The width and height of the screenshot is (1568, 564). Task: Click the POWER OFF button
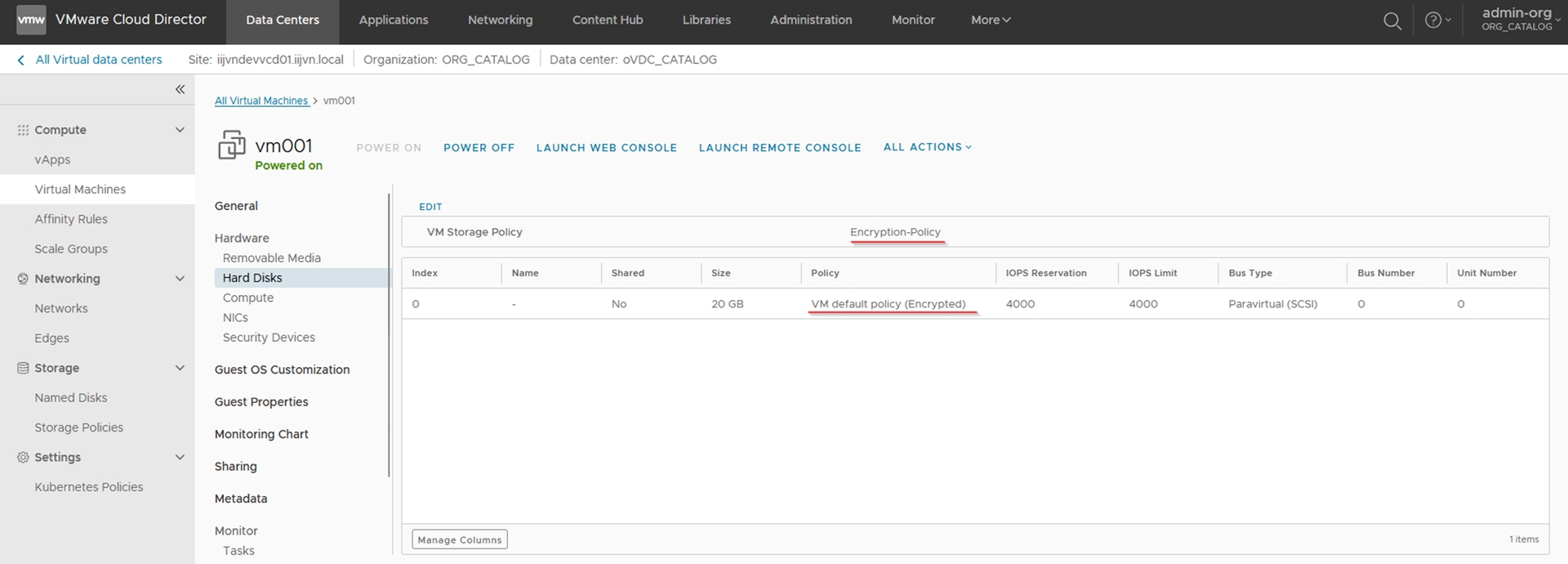coord(479,148)
